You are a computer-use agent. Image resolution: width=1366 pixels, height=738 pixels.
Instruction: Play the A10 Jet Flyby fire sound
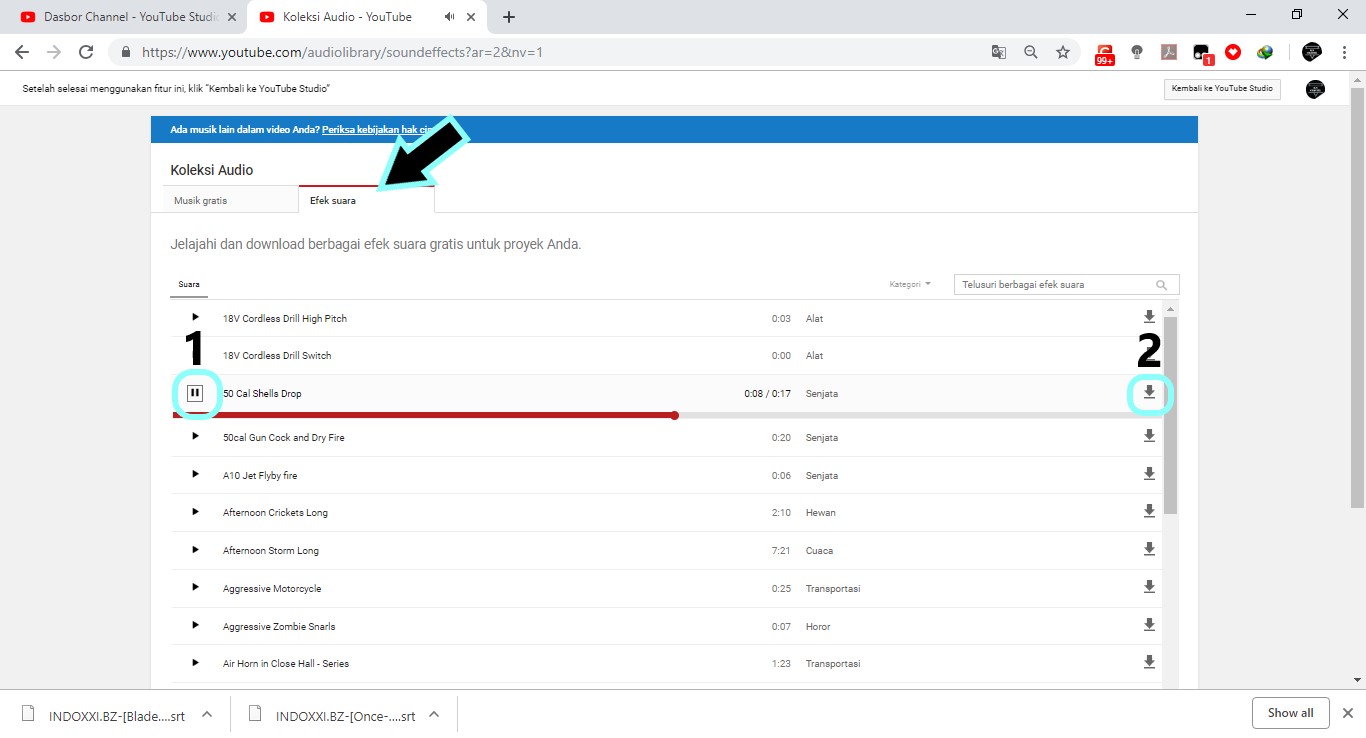pos(195,475)
